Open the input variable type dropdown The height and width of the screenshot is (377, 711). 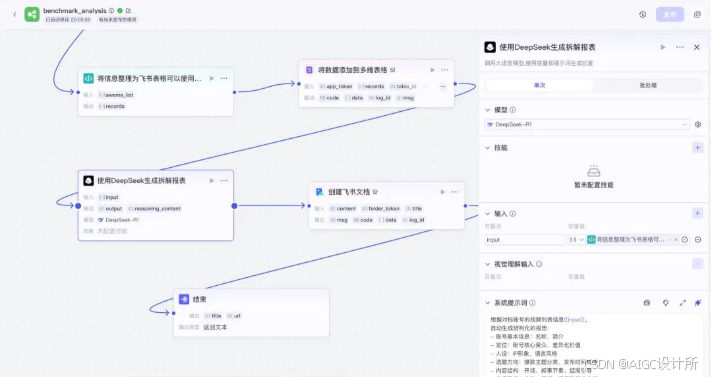click(x=576, y=240)
